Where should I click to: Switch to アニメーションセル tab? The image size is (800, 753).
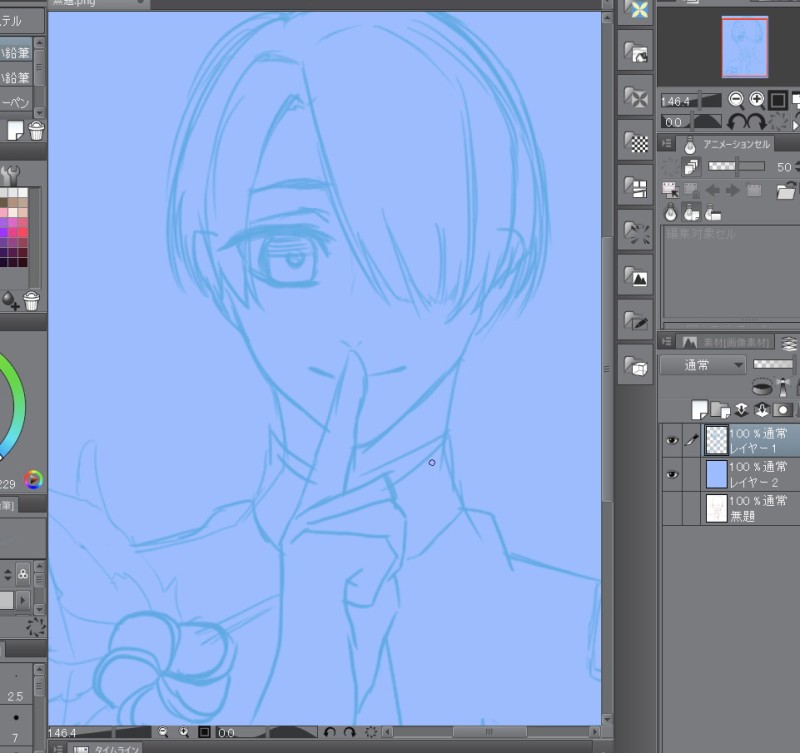tap(727, 144)
